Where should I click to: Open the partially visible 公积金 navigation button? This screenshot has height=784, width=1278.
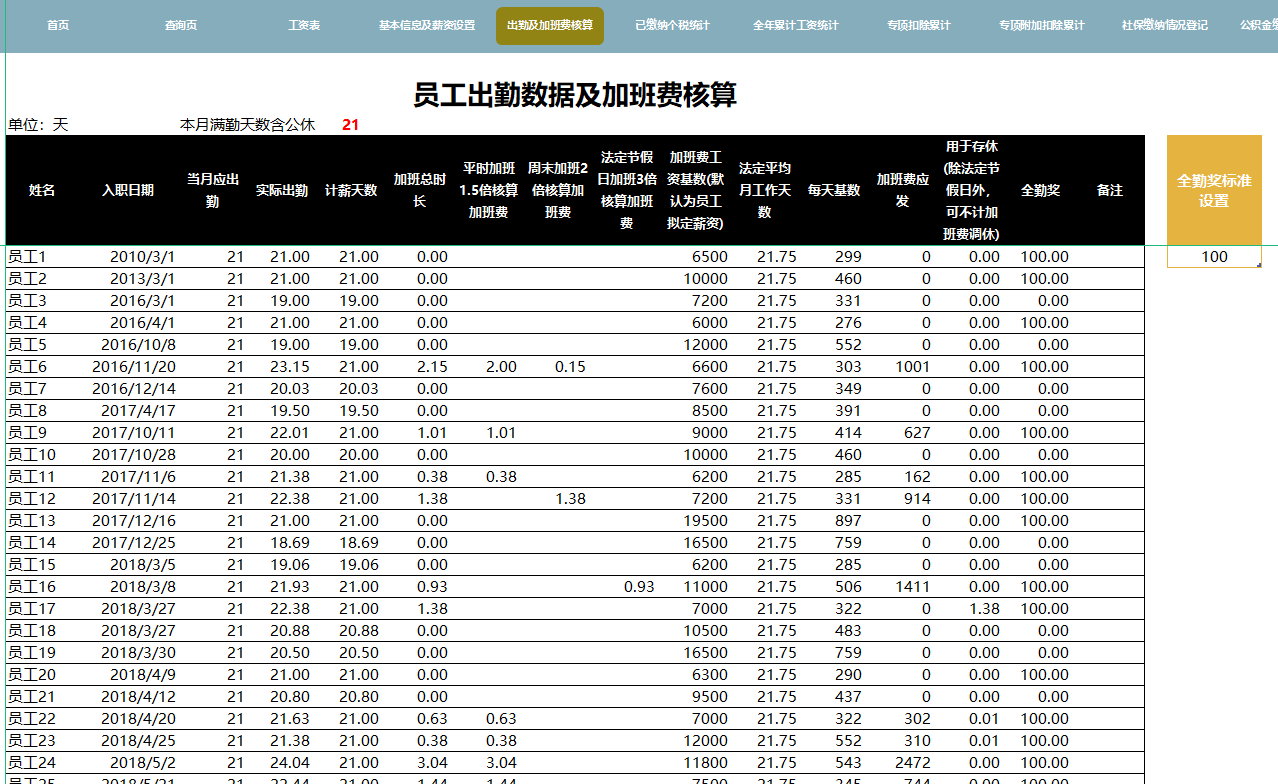pos(1258,26)
